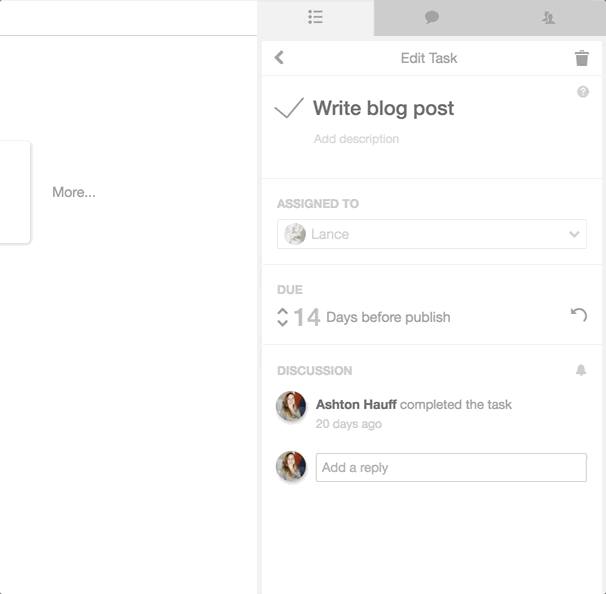
Task: Click the Add description field
Action: click(x=356, y=139)
